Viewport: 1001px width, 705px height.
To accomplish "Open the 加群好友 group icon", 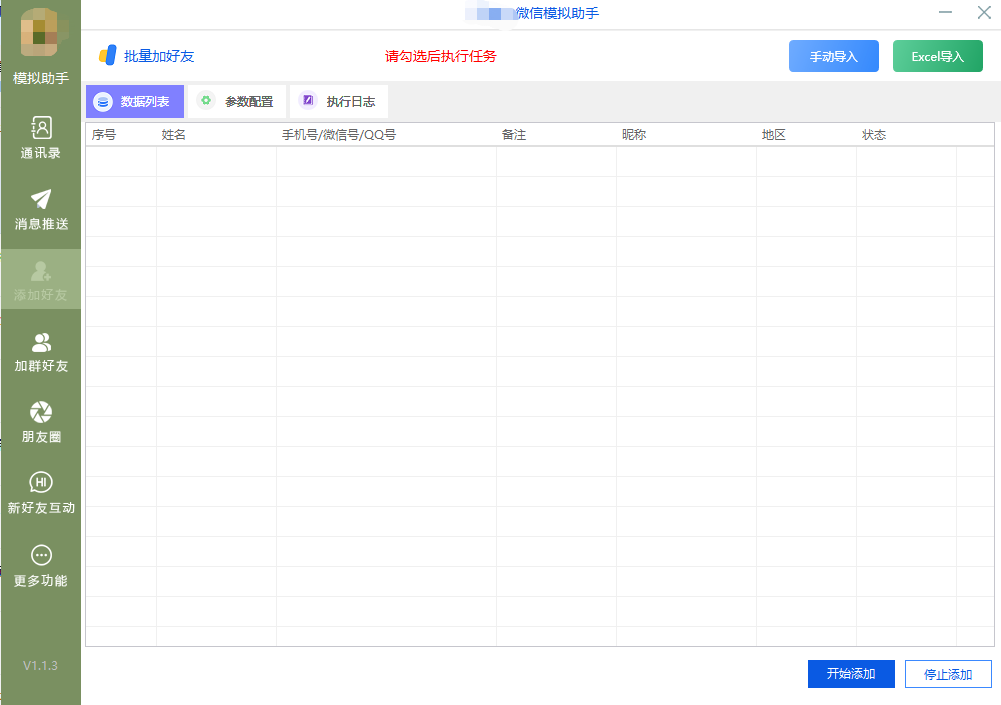I will [x=41, y=342].
